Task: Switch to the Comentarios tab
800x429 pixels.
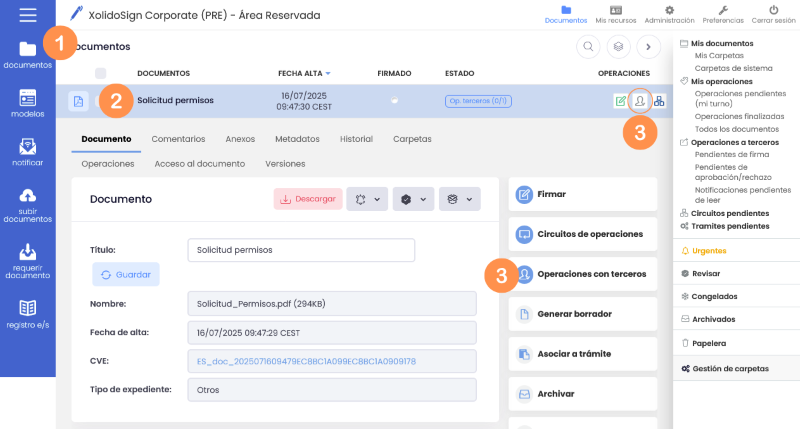Action: tap(178, 139)
